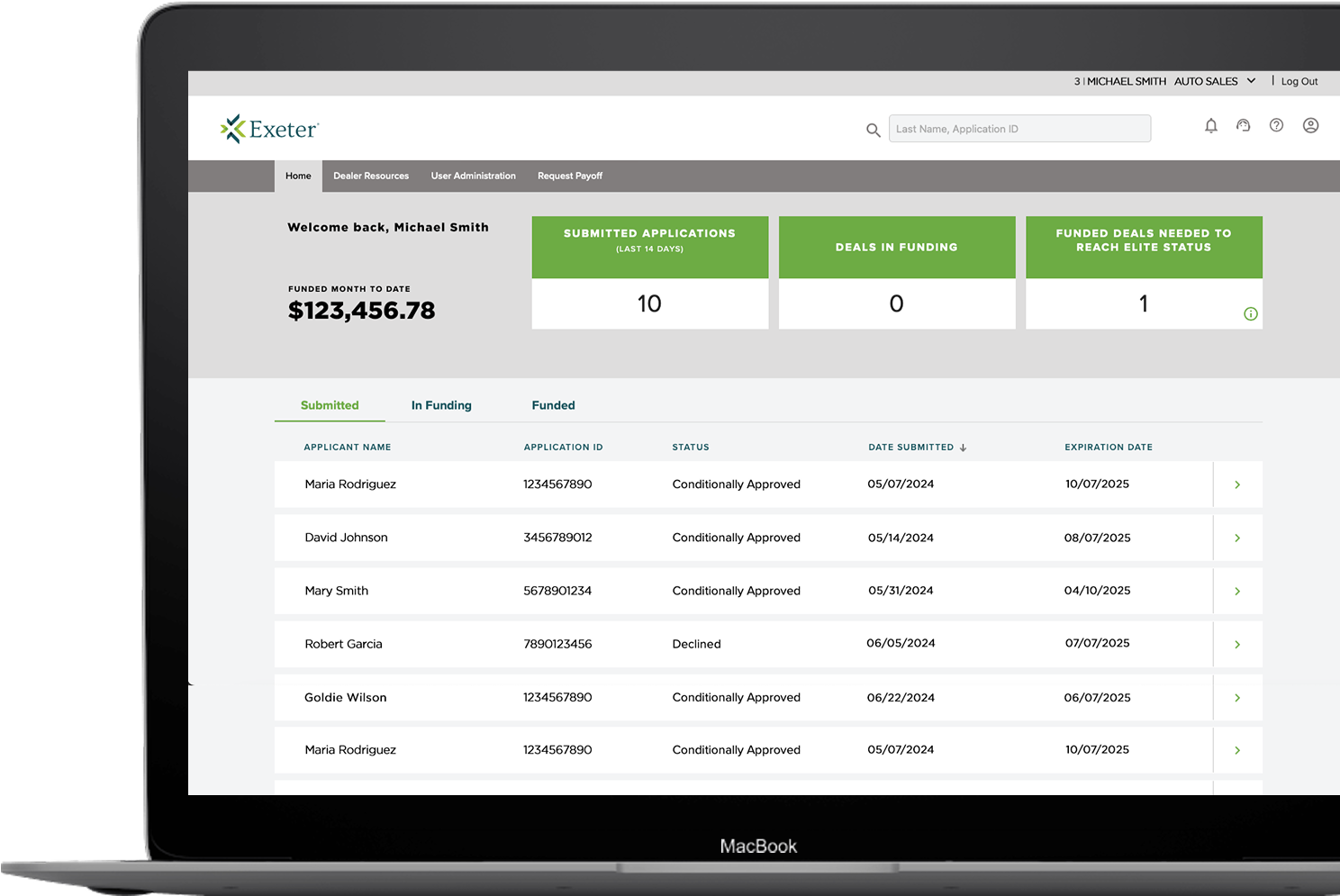
Task: Switch to the In Funding tab
Action: tap(440, 405)
